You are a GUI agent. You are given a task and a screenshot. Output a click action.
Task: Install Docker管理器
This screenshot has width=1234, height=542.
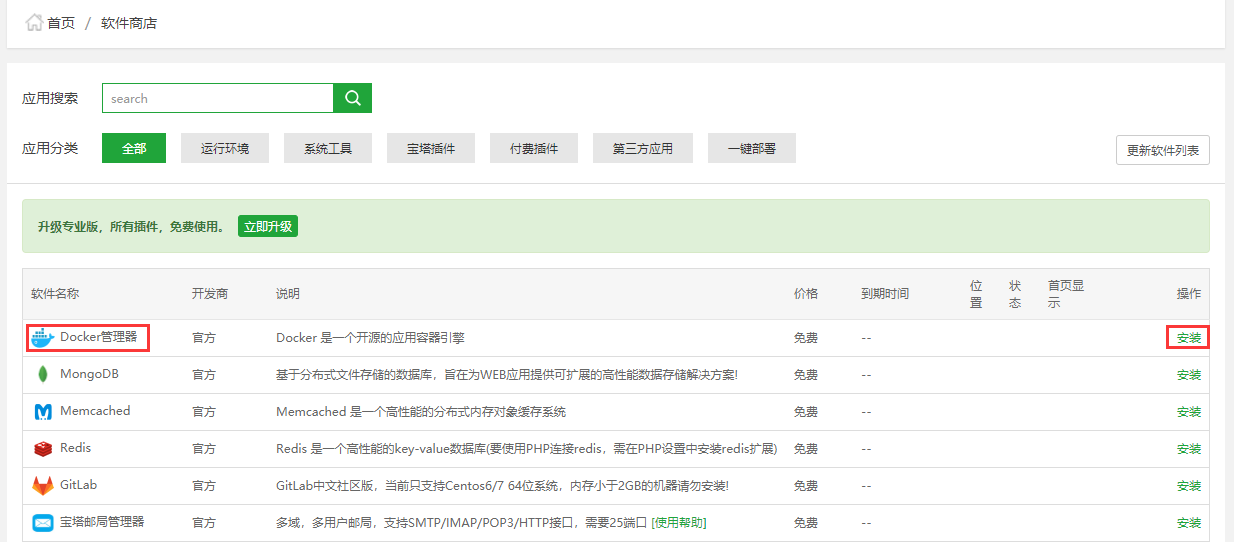point(1189,338)
